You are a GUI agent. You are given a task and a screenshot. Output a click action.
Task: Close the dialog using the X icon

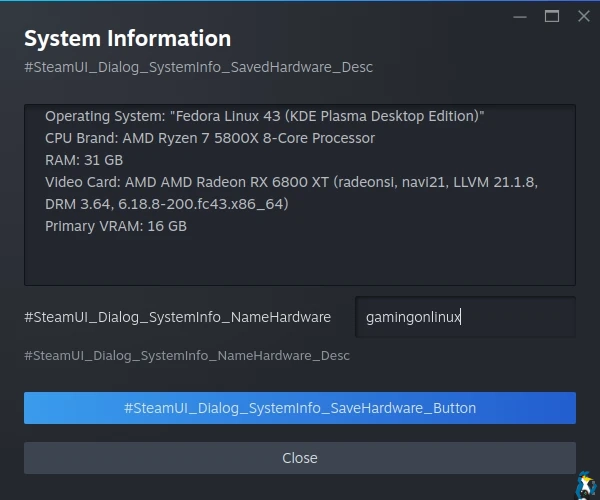(x=584, y=16)
